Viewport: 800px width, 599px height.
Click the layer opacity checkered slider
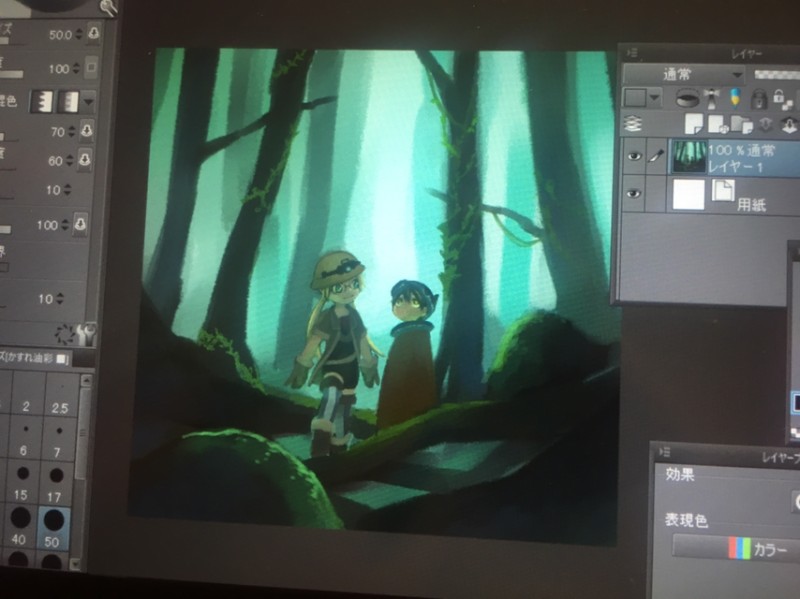click(777, 75)
